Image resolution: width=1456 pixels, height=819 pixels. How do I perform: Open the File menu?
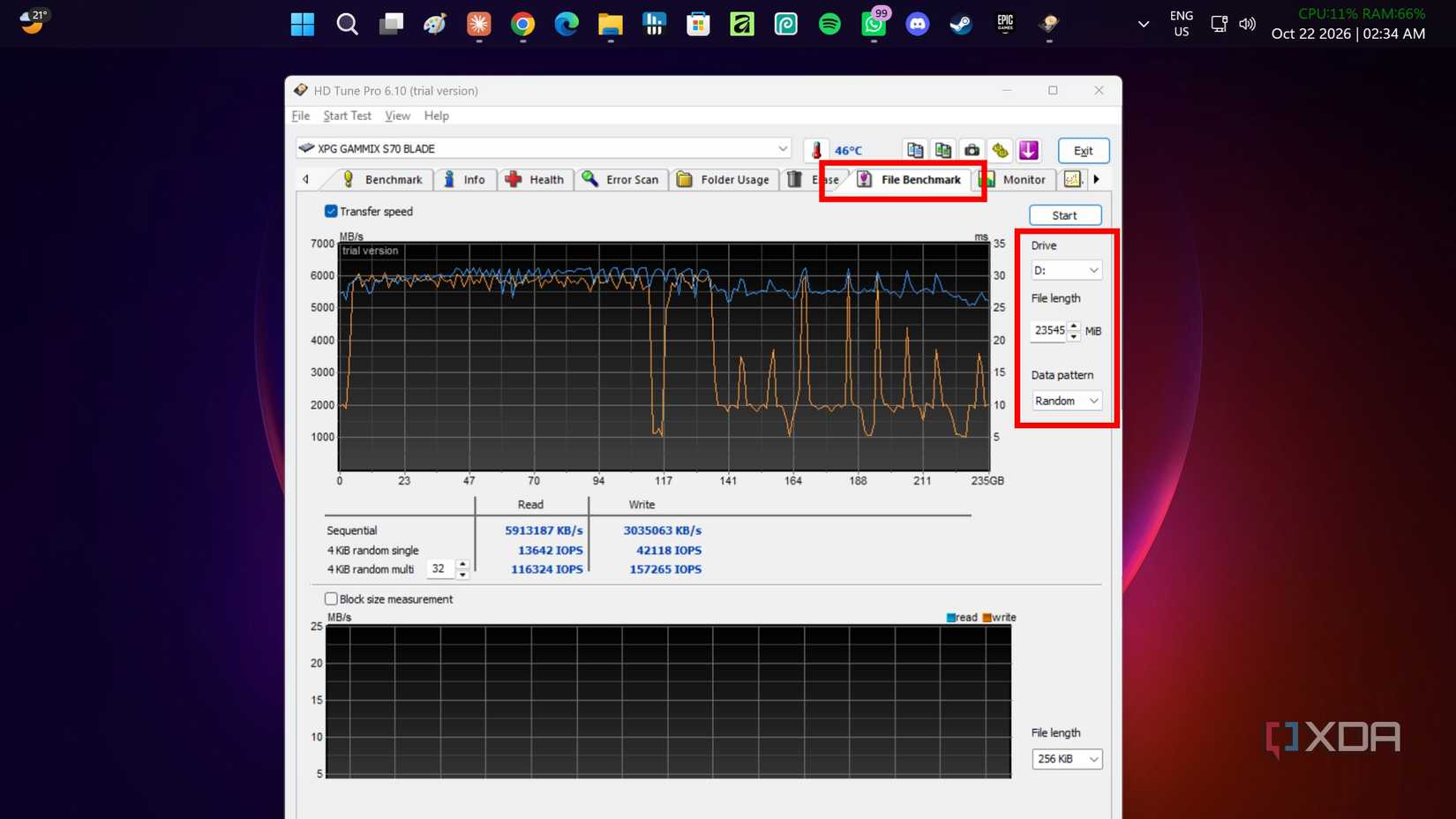[301, 116]
